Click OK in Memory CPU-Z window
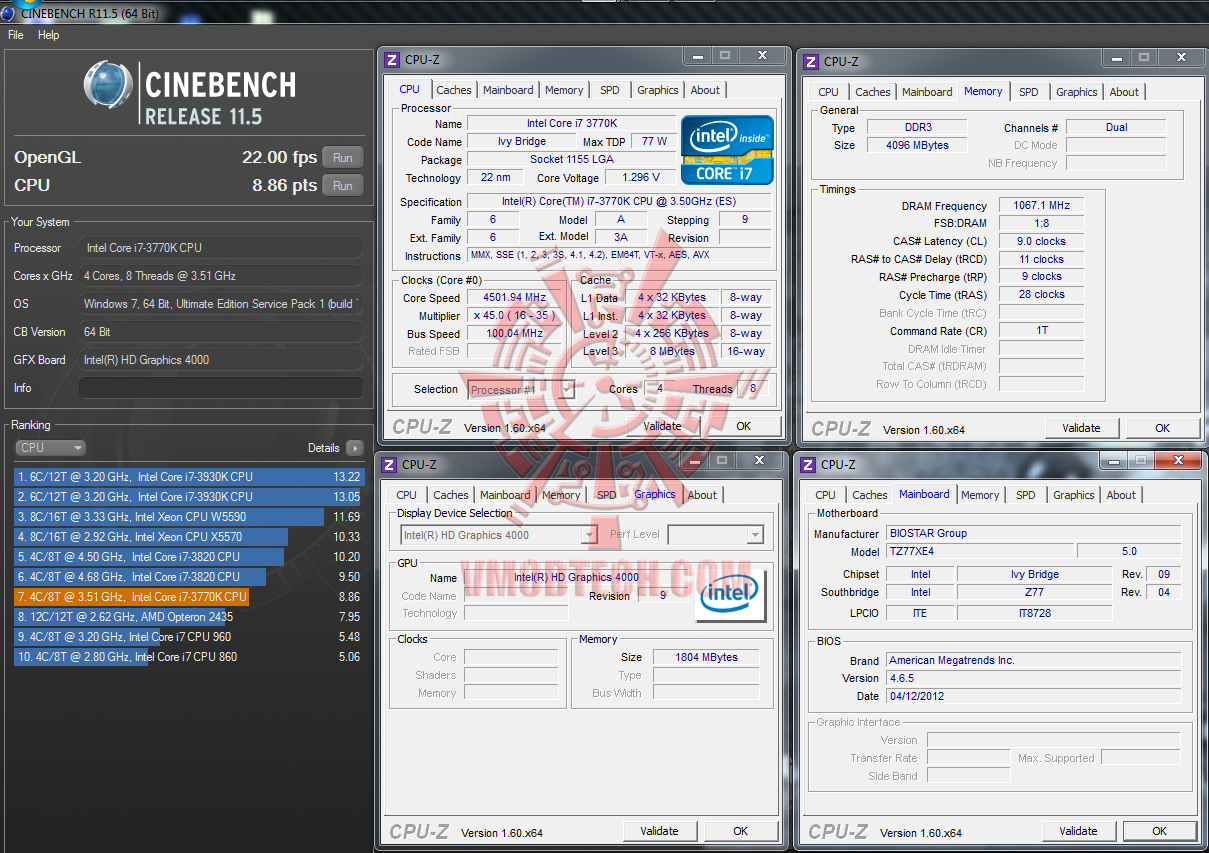The image size is (1209, 853). (1162, 428)
